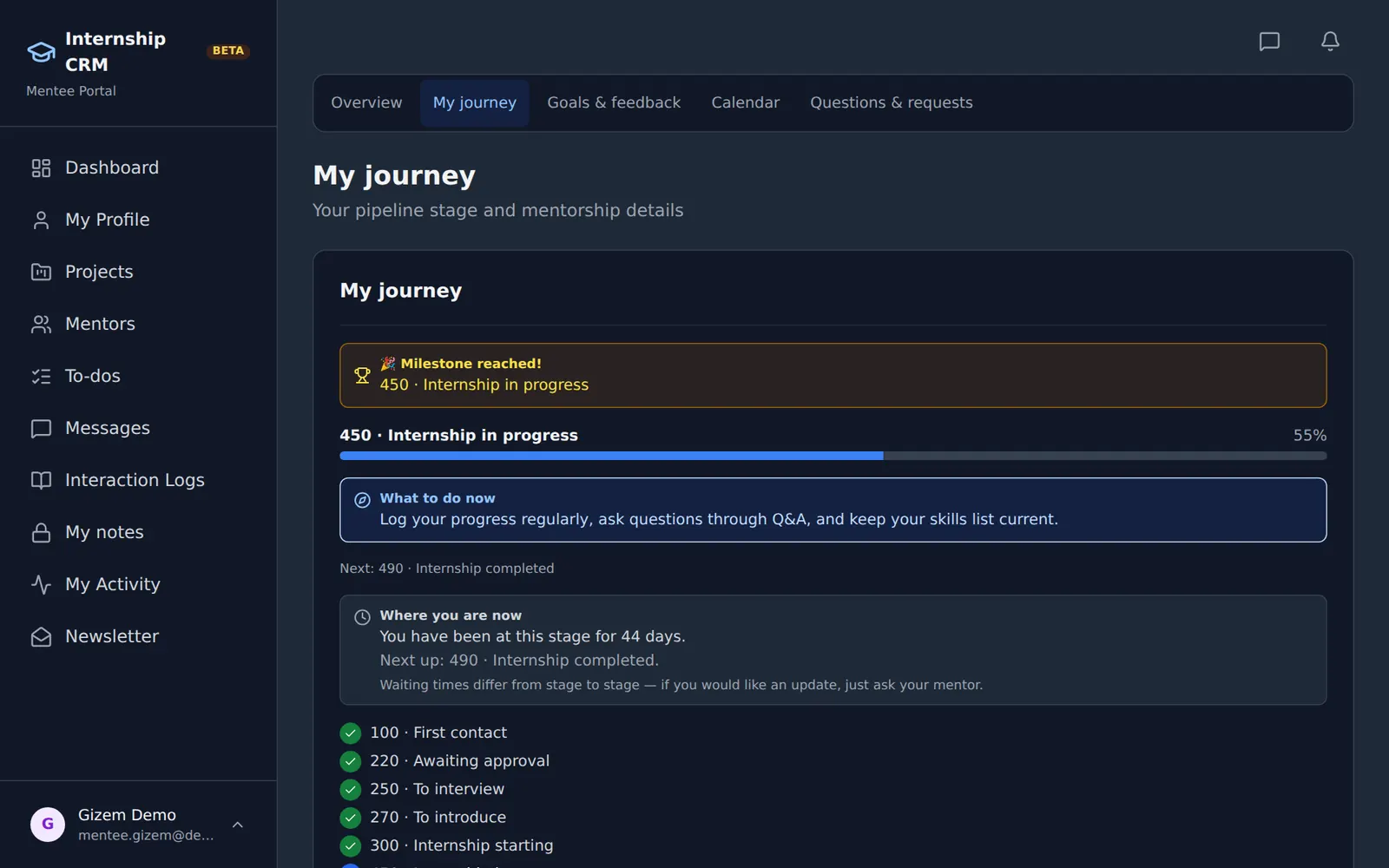Screen dimensions: 1389x868
Task: Click the 250 · To interview stage text
Action: (437, 789)
